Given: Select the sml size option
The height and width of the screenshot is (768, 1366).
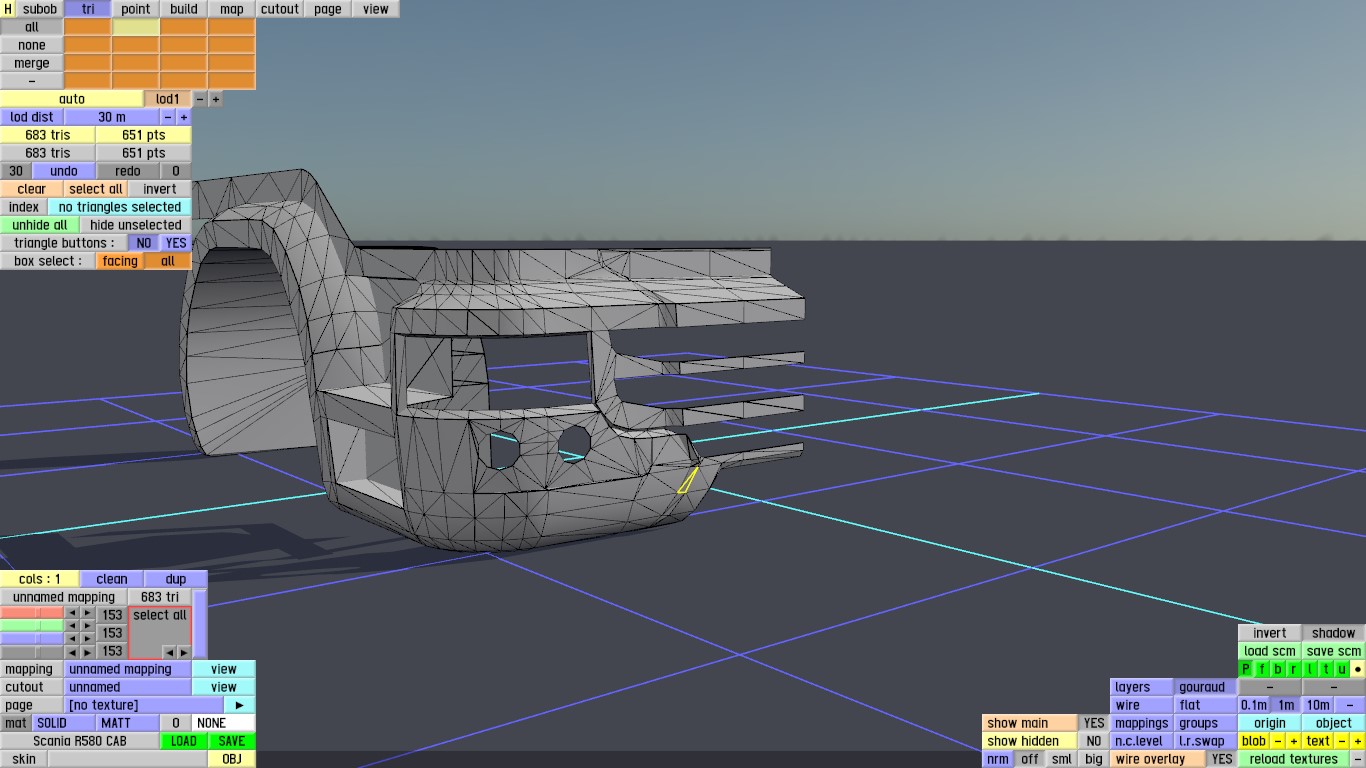Looking at the screenshot, I should [x=1062, y=759].
